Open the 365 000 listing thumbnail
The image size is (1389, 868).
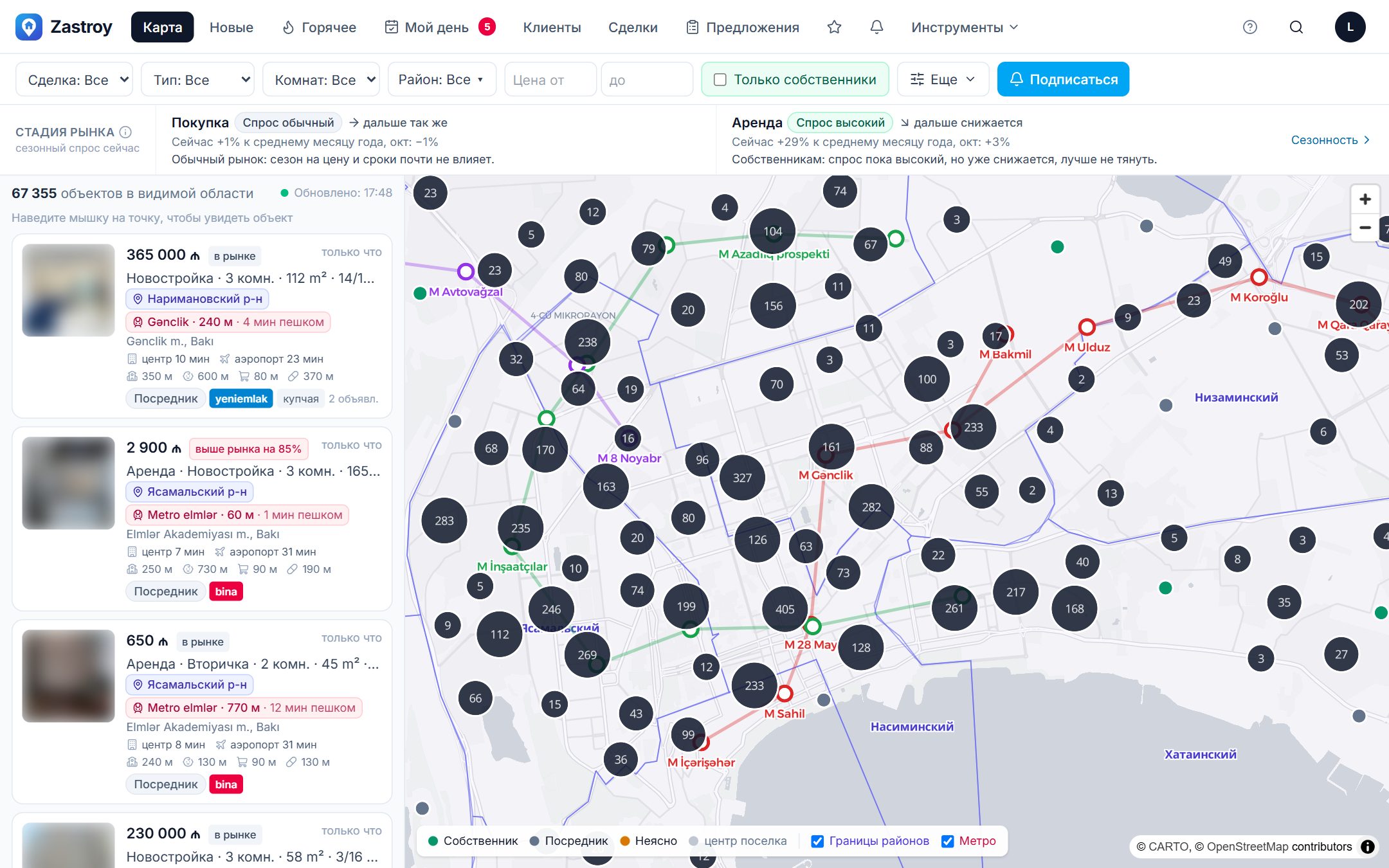coord(69,290)
